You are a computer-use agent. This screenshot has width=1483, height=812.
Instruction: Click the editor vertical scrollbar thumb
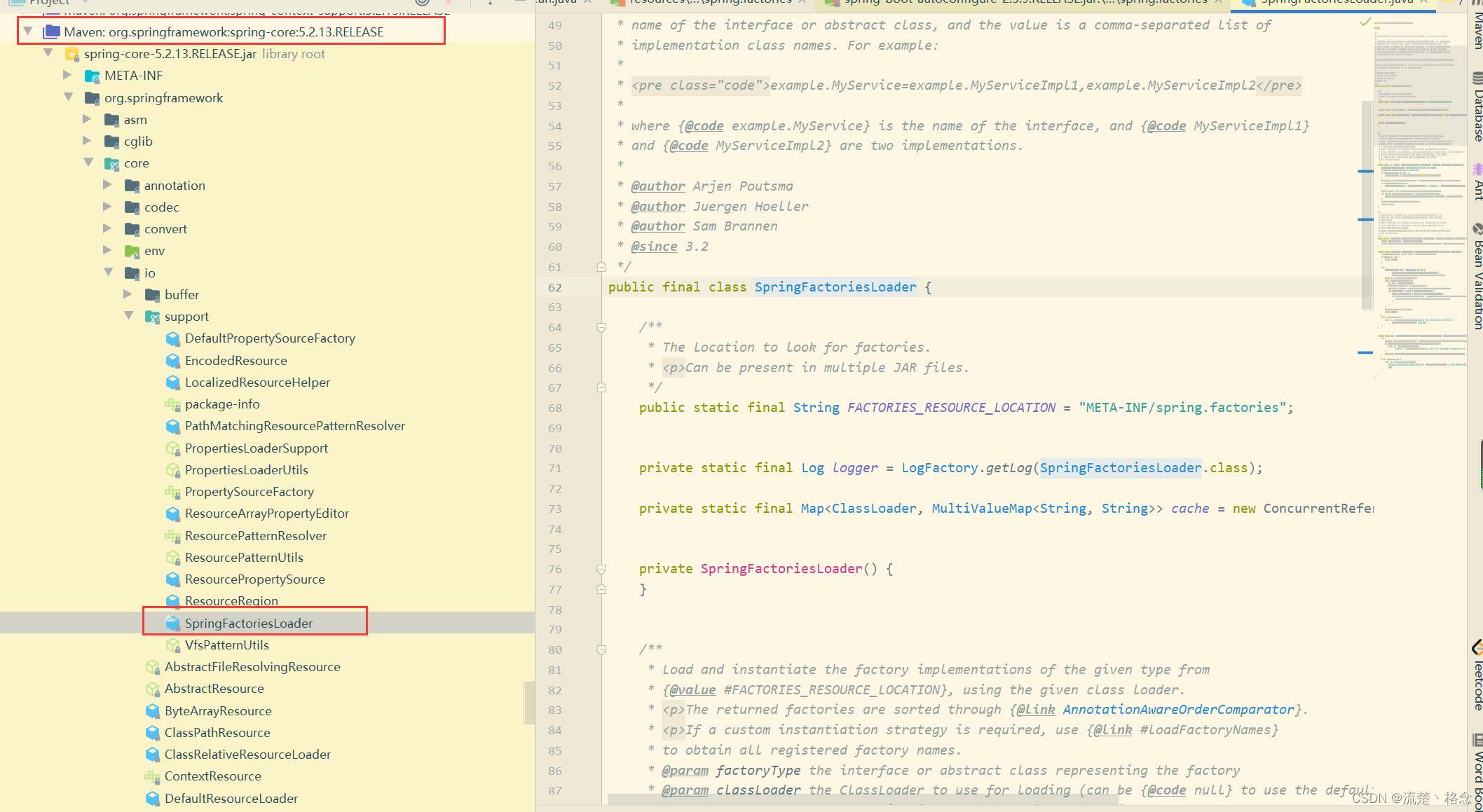pyautogui.click(x=1367, y=205)
